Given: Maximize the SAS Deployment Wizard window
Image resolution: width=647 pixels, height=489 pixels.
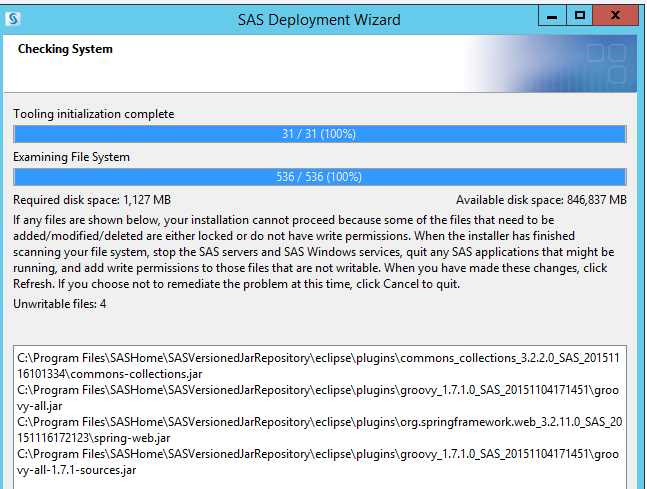Looking at the screenshot, I should [580, 15].
